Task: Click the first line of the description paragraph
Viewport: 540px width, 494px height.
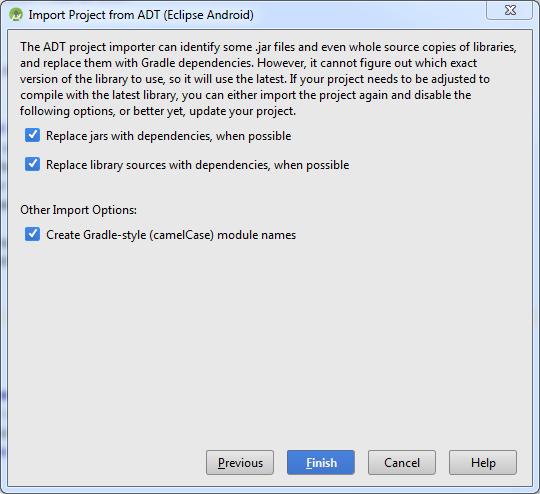Action: pos(268,47)
